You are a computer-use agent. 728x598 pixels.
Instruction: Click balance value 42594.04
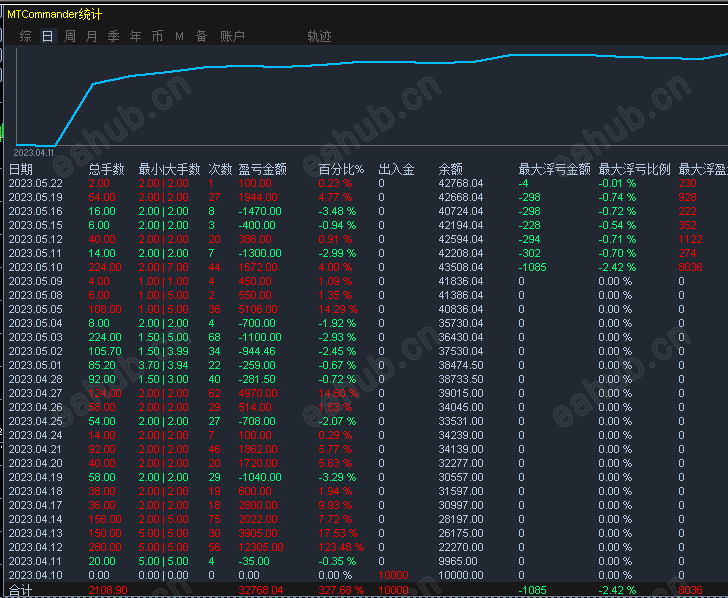point(461,239)
